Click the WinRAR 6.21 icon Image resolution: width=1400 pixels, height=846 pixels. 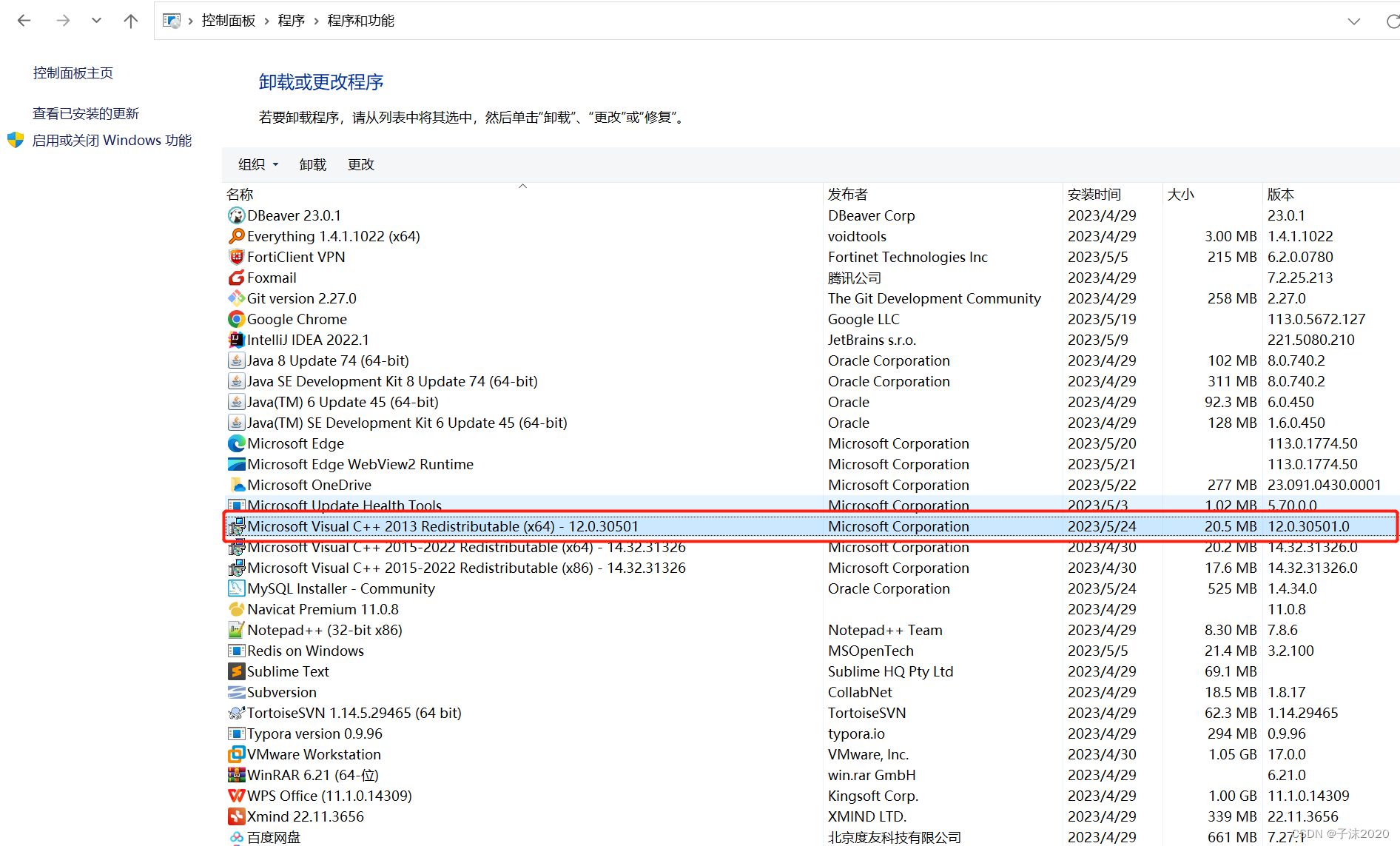click(x=236, y=775)
